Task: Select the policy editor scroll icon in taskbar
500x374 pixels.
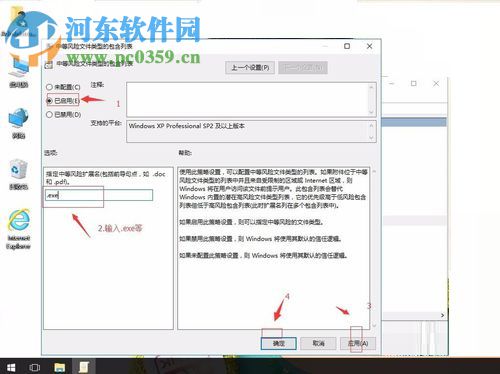Action: (83, 367)
